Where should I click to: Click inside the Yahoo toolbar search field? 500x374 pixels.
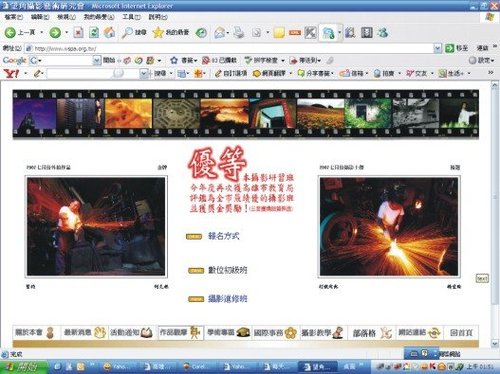(x=93, y=73)
